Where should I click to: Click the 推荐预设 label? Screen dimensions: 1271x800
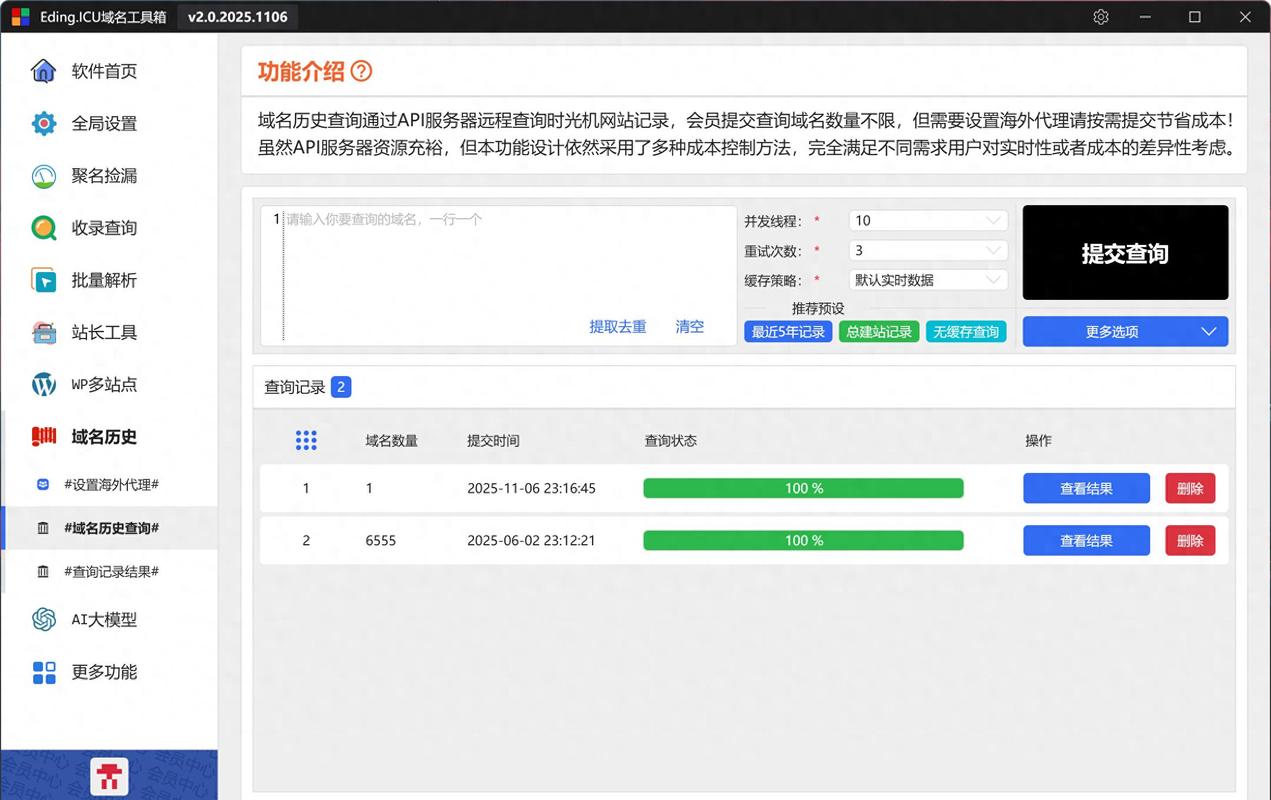pos(818,308)
